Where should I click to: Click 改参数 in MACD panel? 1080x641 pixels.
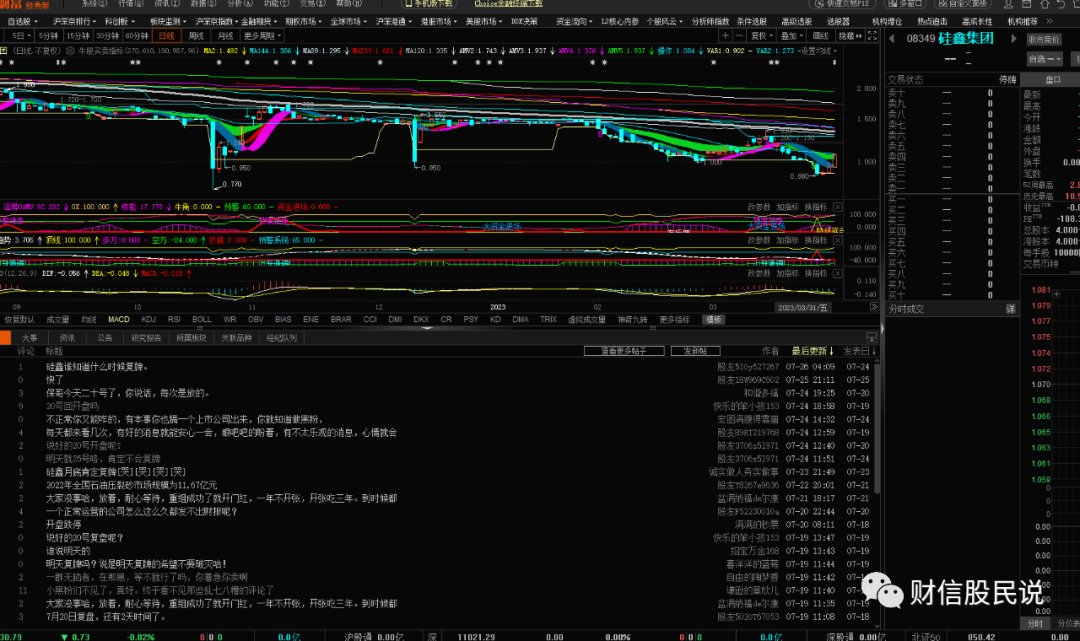pos(759,273)
